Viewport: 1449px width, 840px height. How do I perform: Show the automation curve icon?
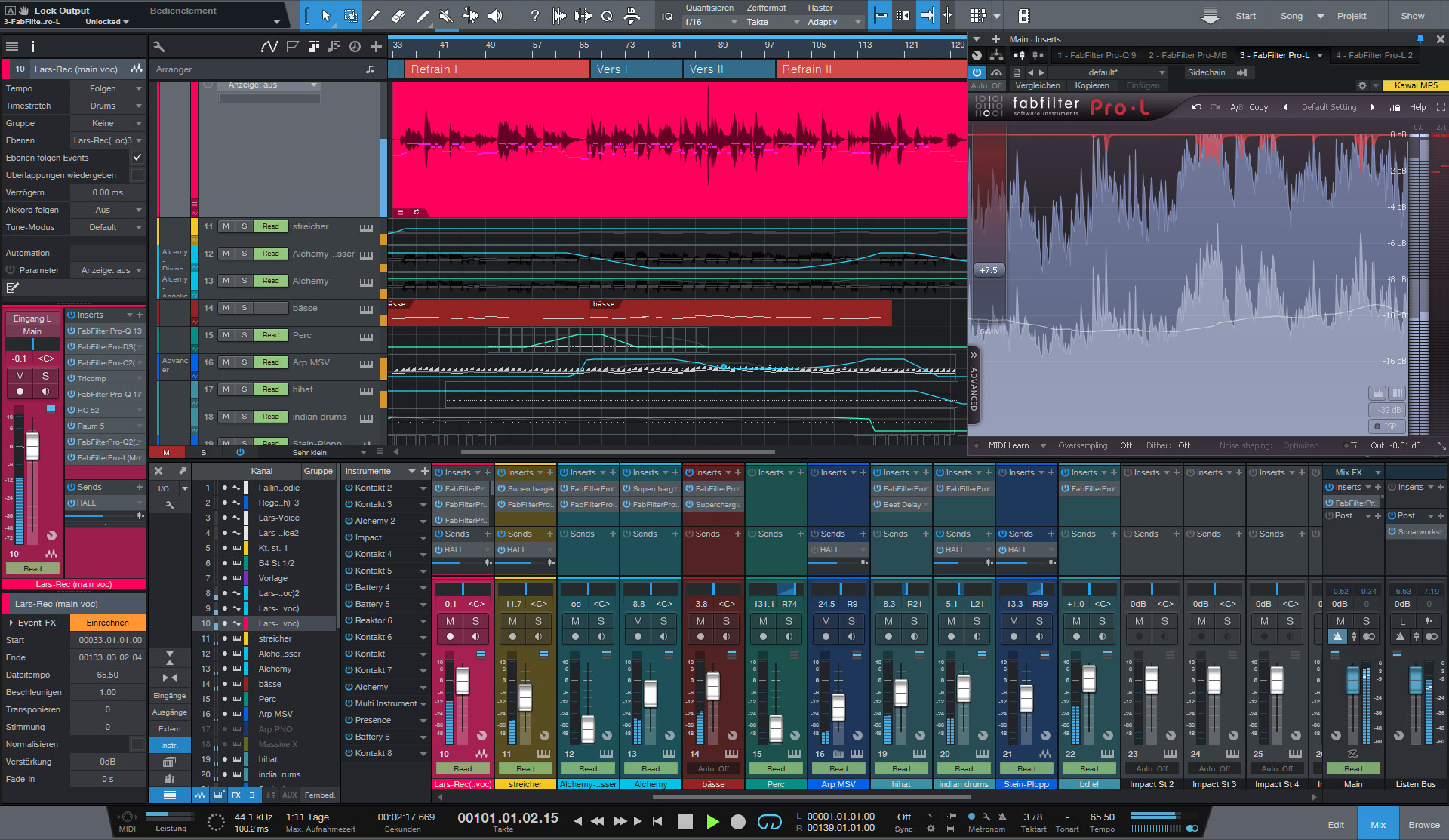[x=269, y=47]
